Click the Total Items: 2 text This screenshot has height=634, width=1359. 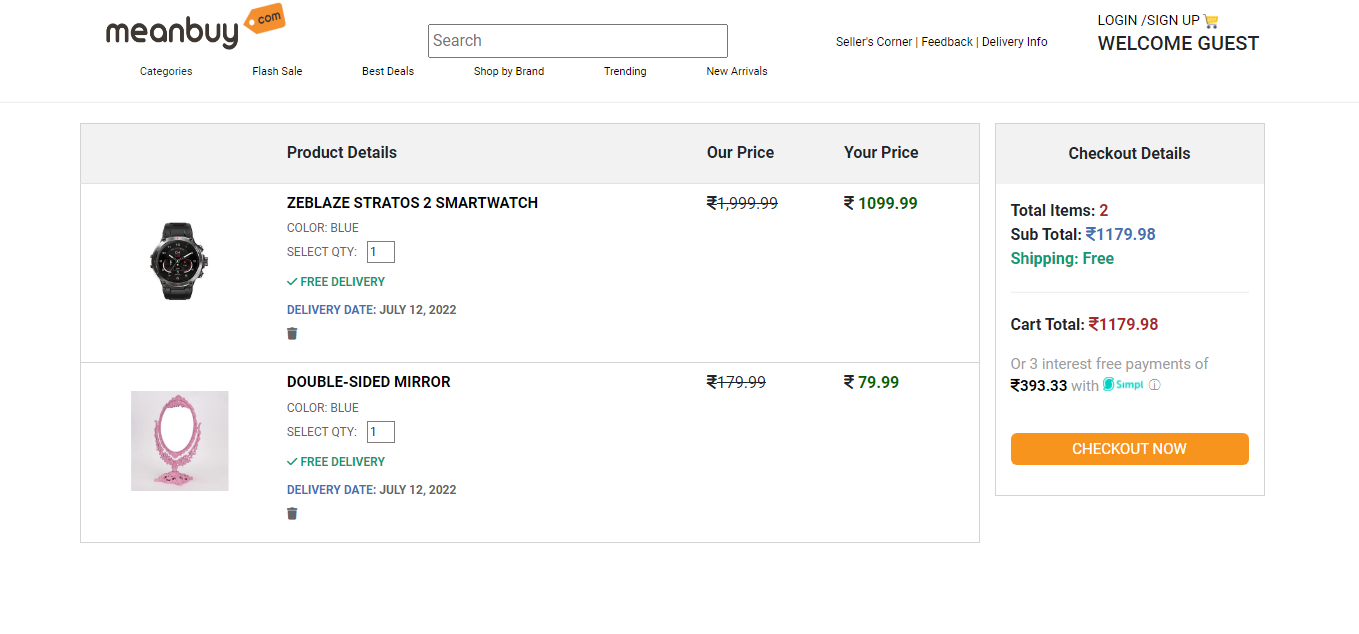click(x=1060, y=210)
